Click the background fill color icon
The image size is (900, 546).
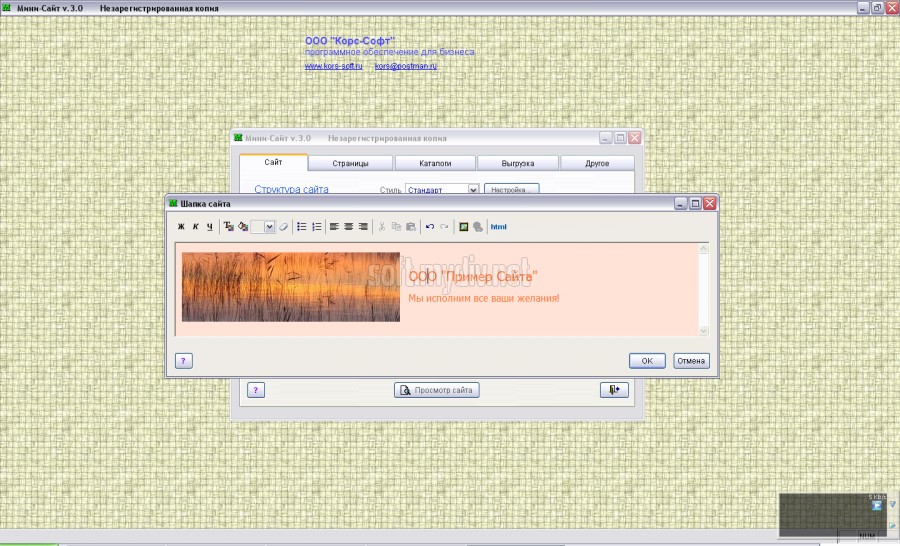243,227
